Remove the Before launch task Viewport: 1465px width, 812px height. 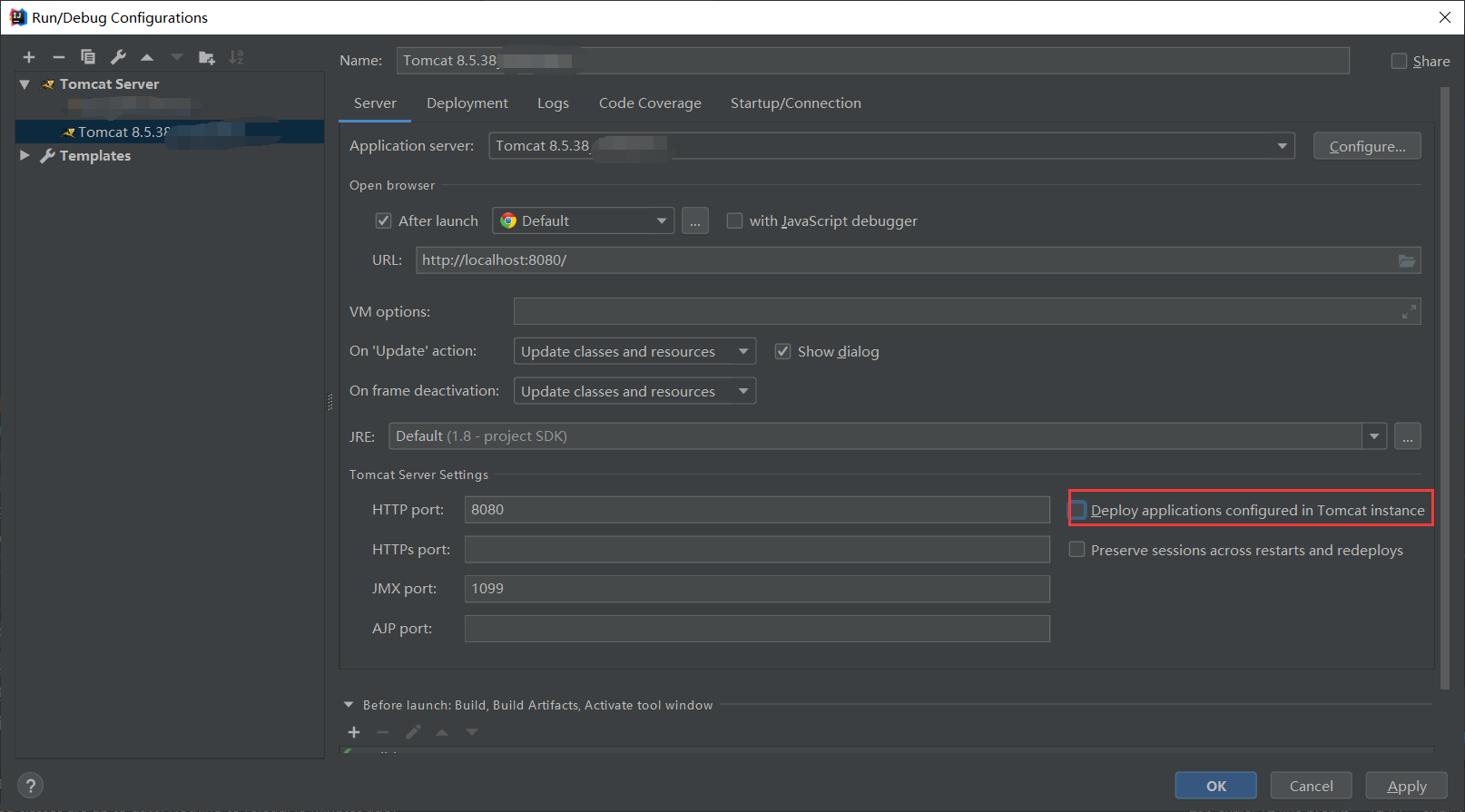[383, 732]
